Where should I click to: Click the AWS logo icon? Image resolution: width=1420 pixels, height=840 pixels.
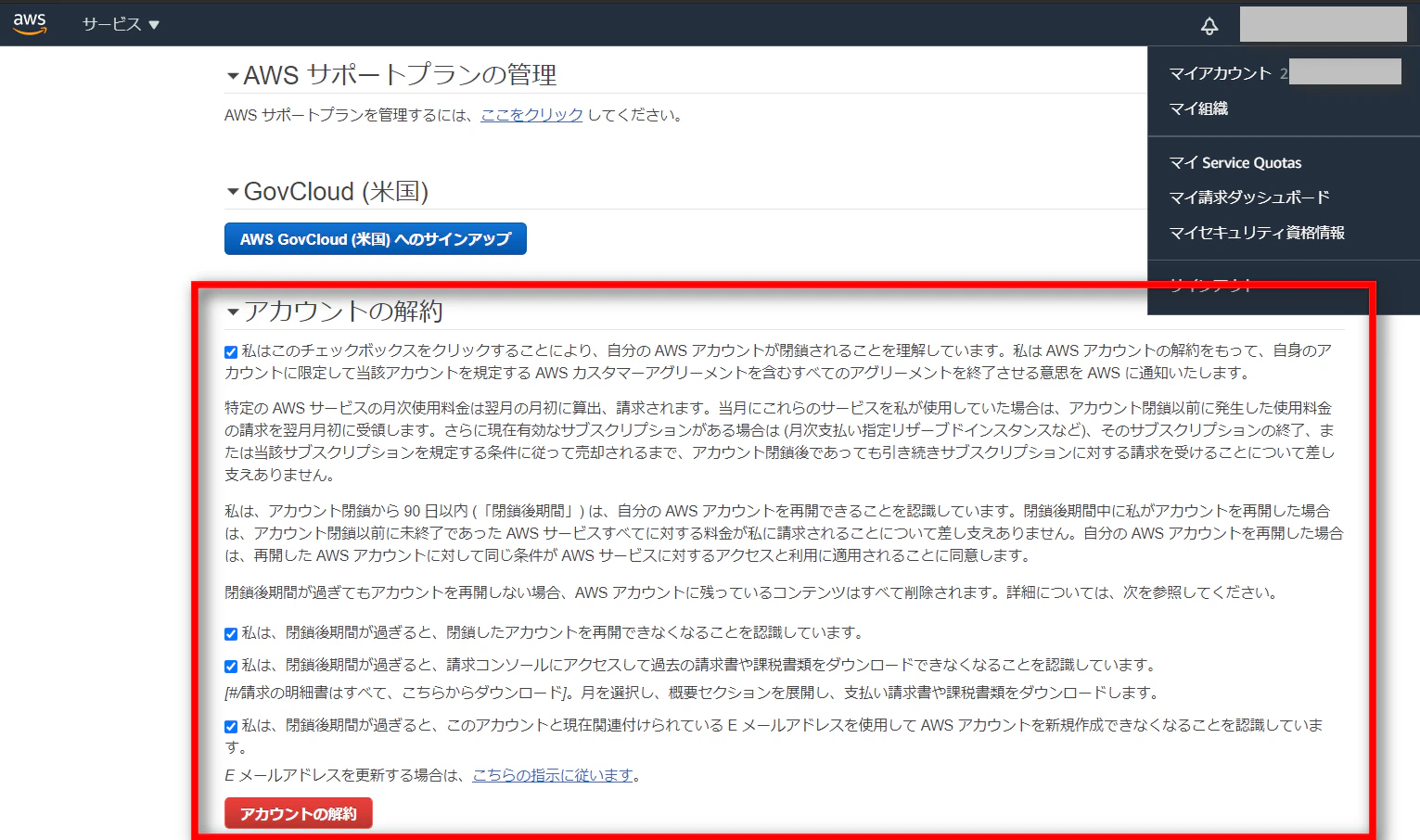click(x=30, y=24)
